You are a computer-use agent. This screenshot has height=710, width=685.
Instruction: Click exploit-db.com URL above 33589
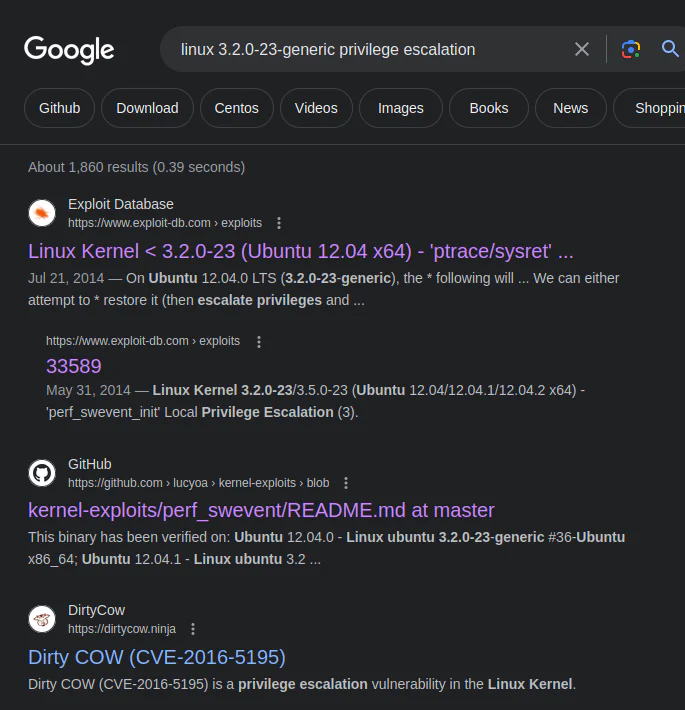pyautogui.click(x=143, y=341)
